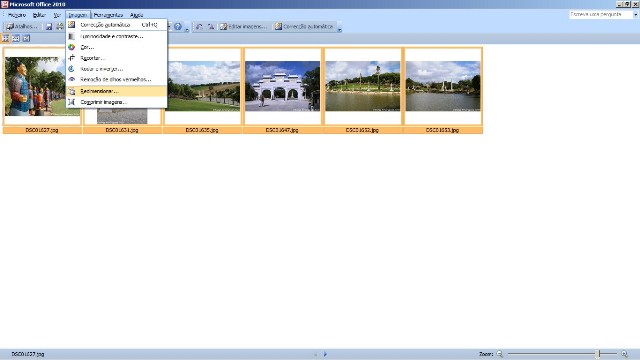Viewport: 640px width, 360px height.
Task: Choose the Redimensionar... menu entry
Action: [x=117, y=91]
